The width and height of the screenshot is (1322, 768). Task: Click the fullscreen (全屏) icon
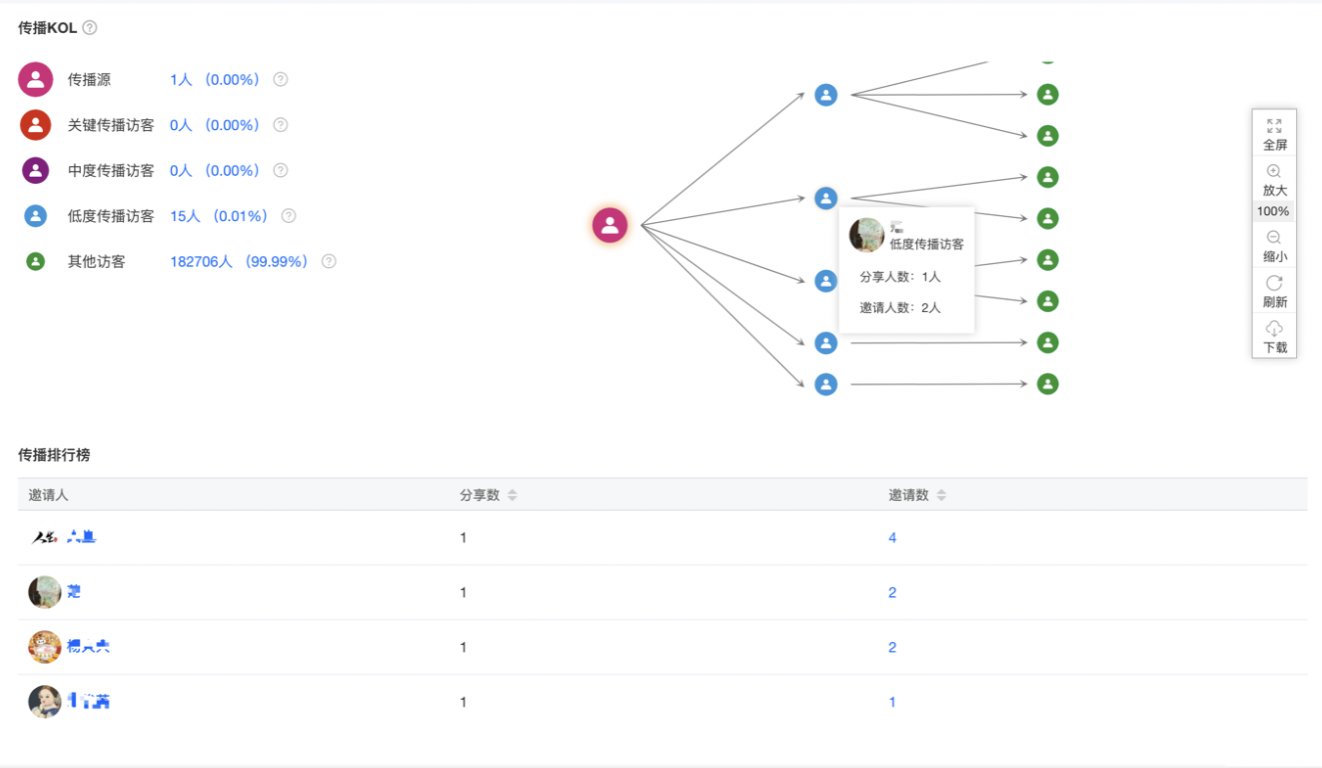[1274, 126]
